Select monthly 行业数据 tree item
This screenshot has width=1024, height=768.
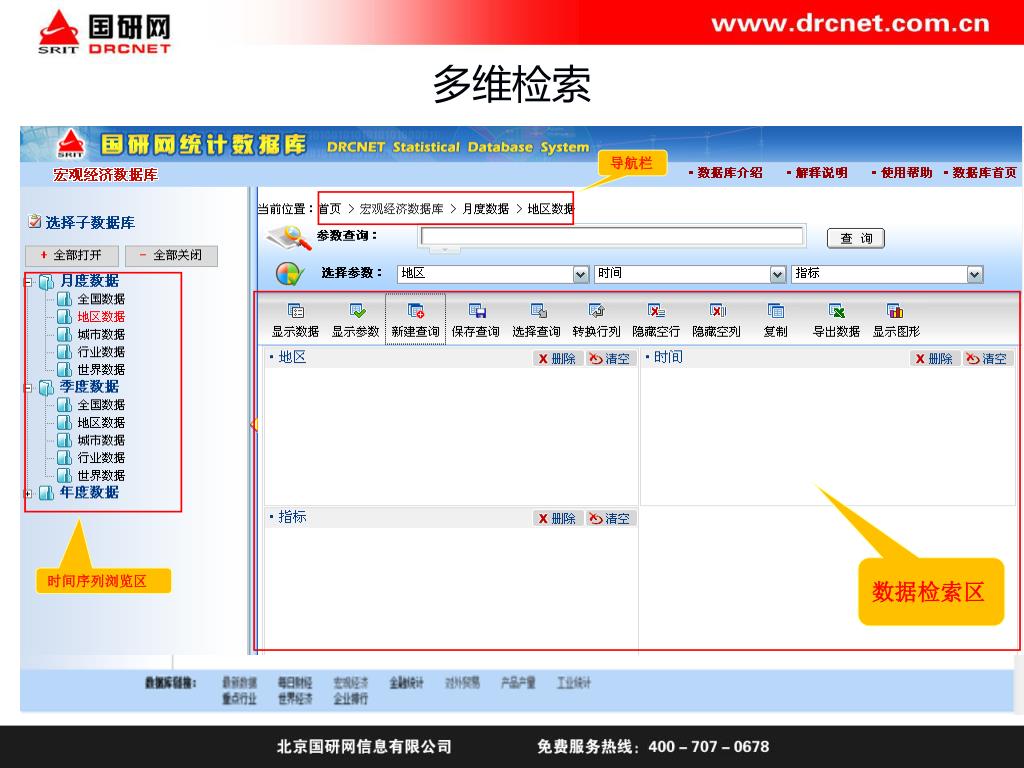point(101,352)
